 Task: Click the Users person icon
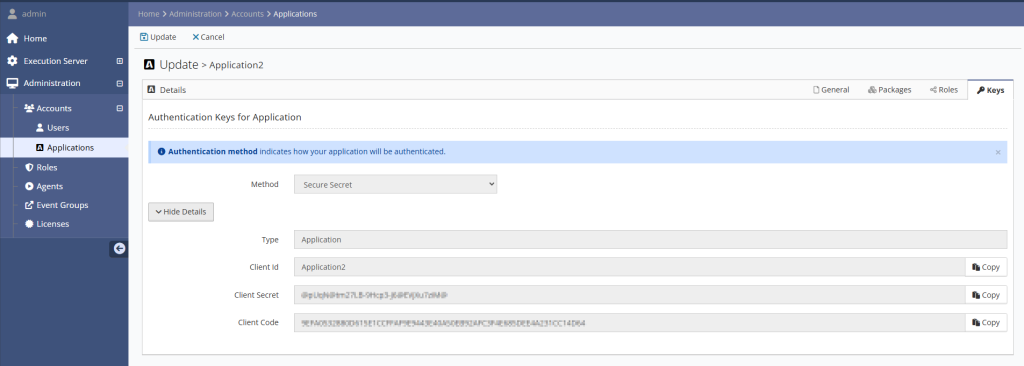(x=40, y=127)
